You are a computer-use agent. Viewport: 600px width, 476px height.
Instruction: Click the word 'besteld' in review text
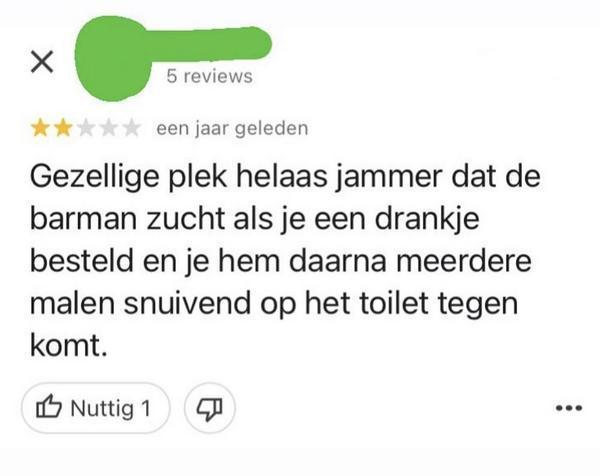point(82,261)
